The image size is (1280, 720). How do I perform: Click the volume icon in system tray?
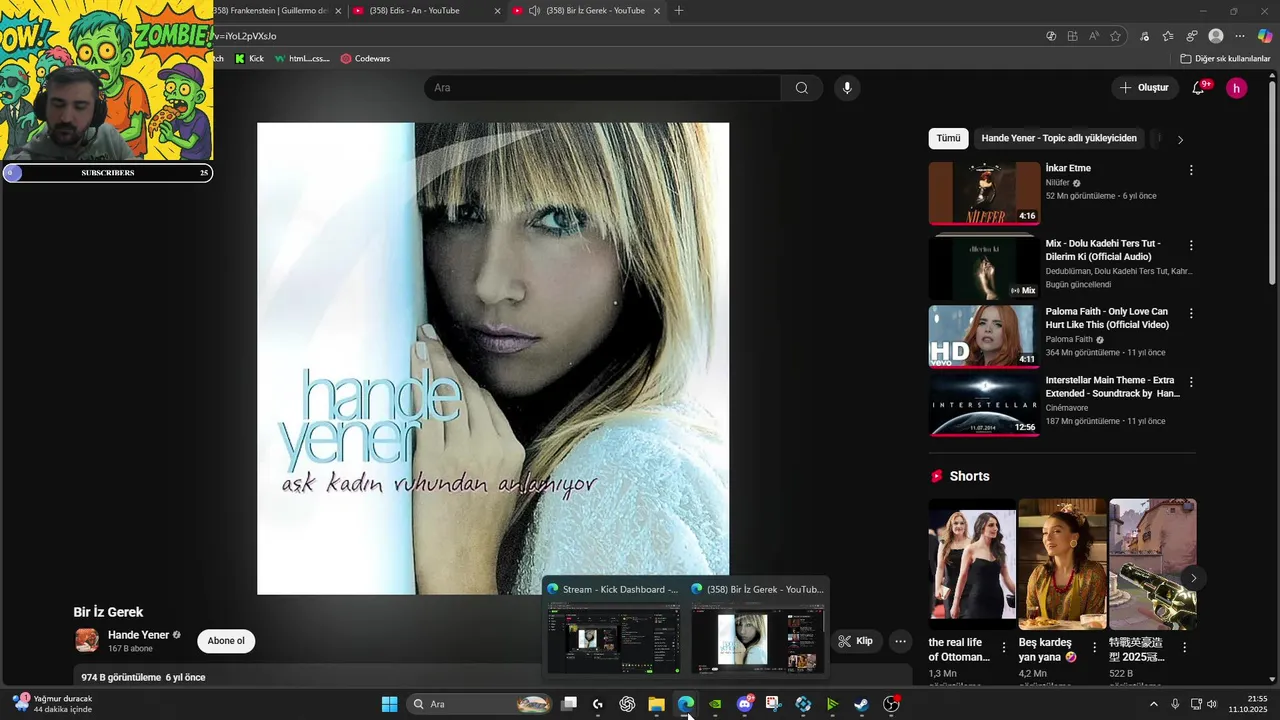(x=1212, y=704)
